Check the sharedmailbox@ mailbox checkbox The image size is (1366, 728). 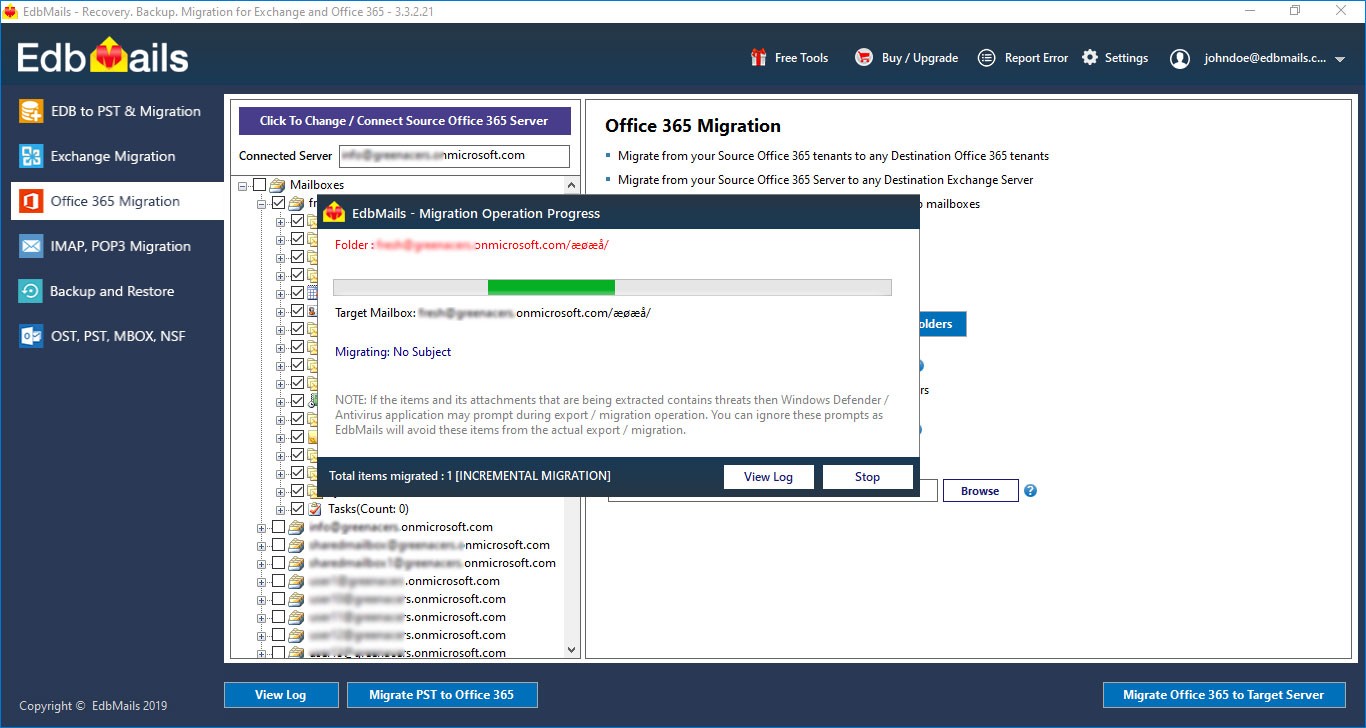[278, 545]
